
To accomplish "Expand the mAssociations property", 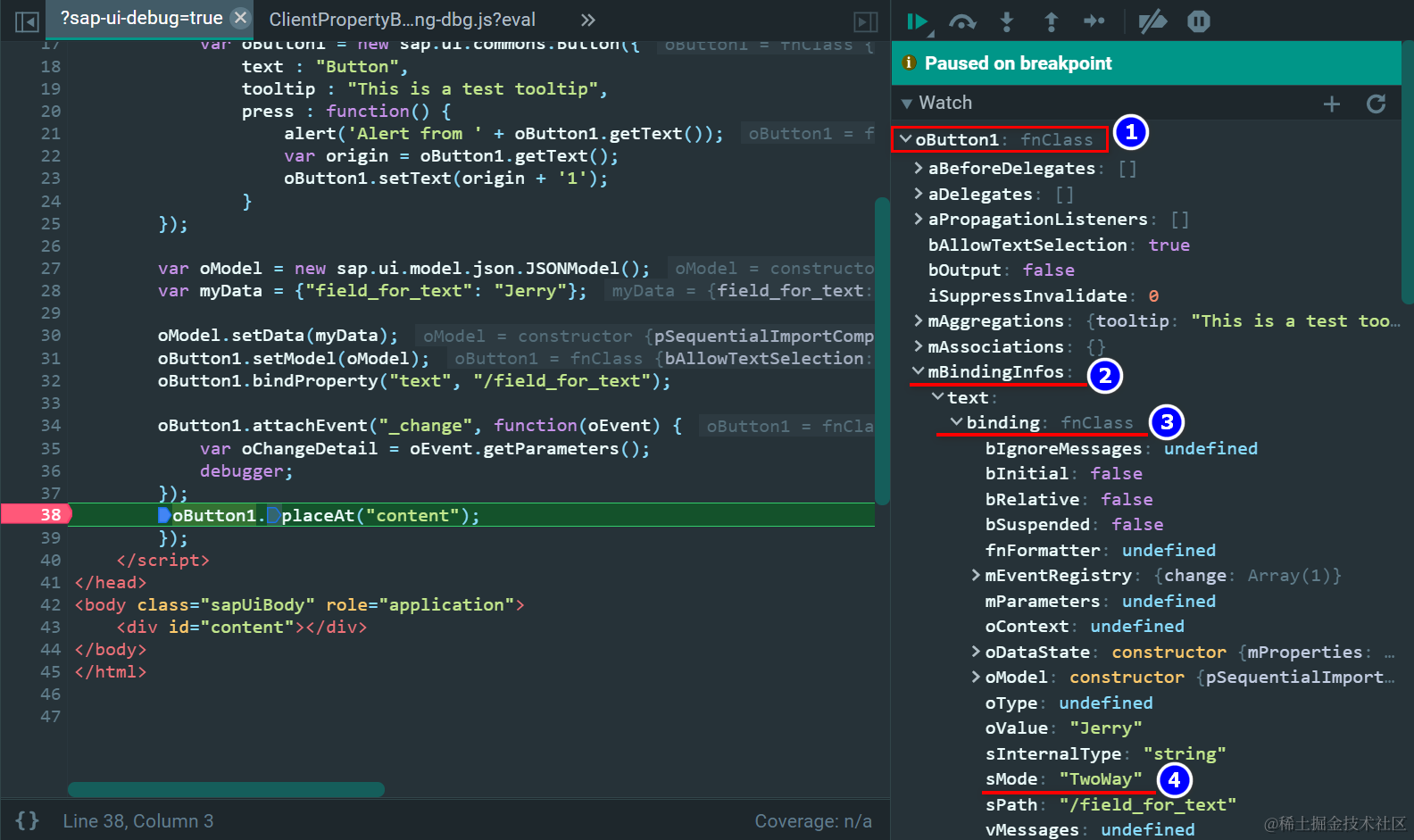I will tap(919, 346).
